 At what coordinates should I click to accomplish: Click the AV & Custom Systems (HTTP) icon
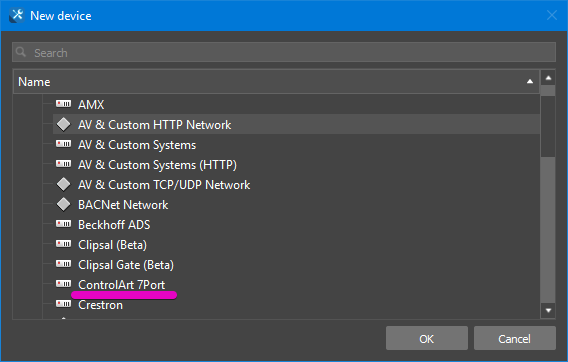tap(63, 164)
